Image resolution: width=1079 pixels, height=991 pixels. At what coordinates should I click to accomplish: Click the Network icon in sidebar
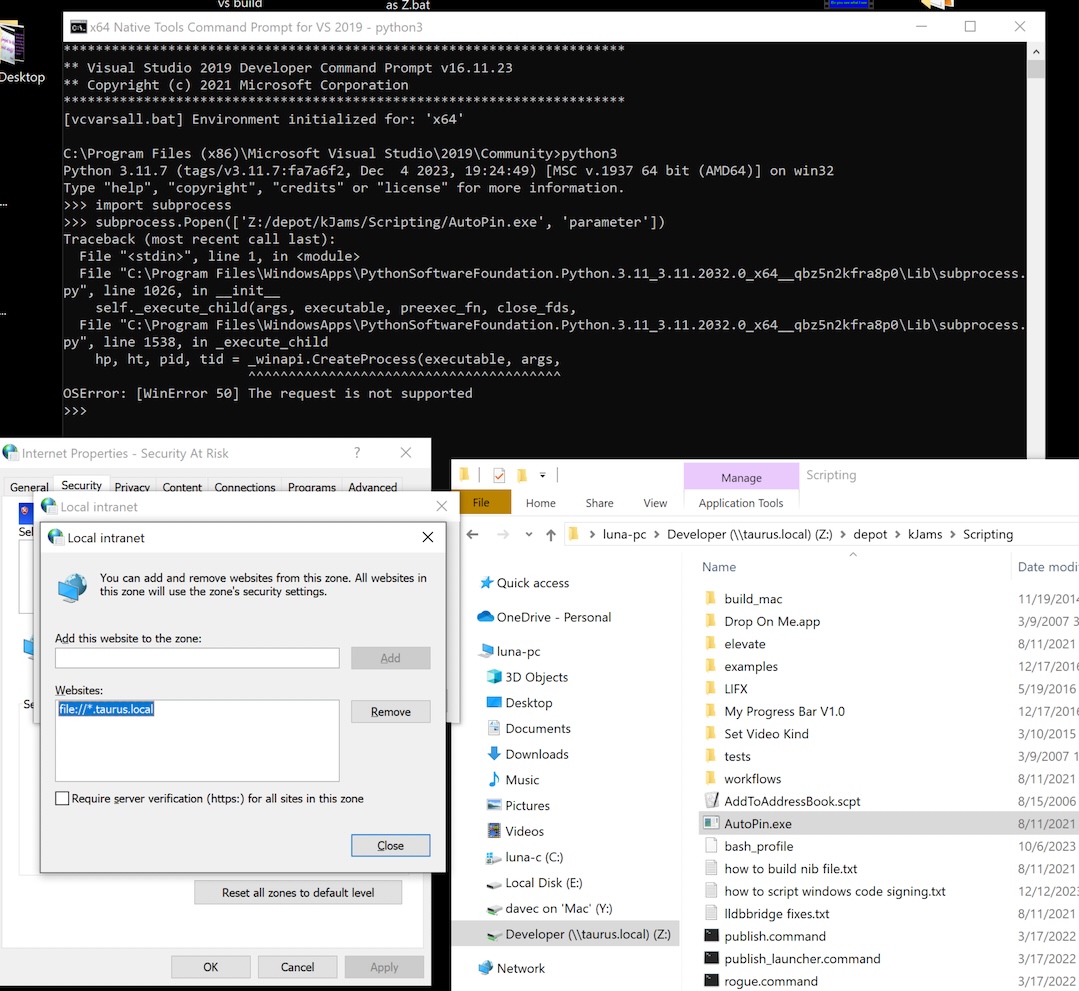click(486, 968)
